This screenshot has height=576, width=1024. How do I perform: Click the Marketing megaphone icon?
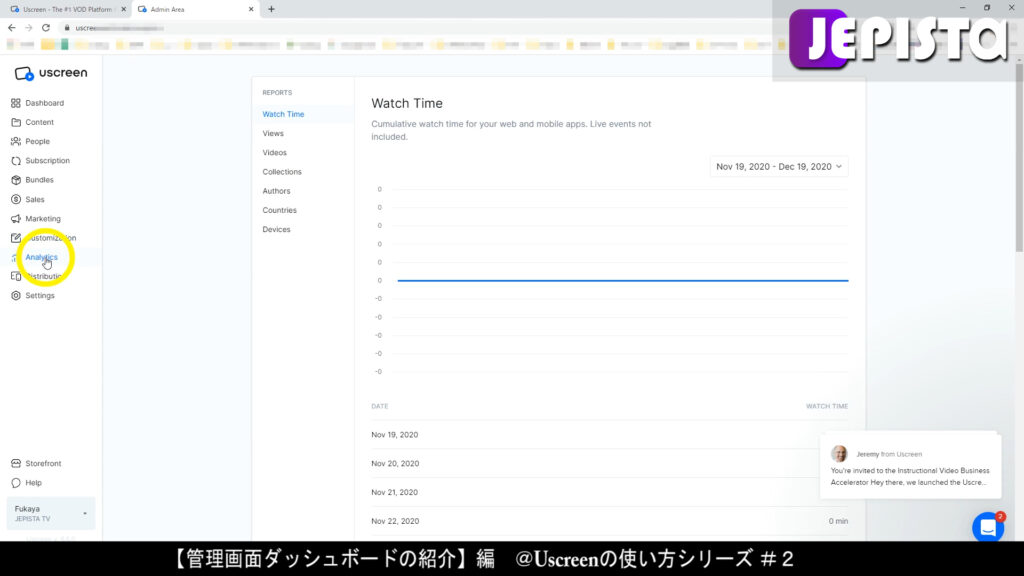pos(16,219)
